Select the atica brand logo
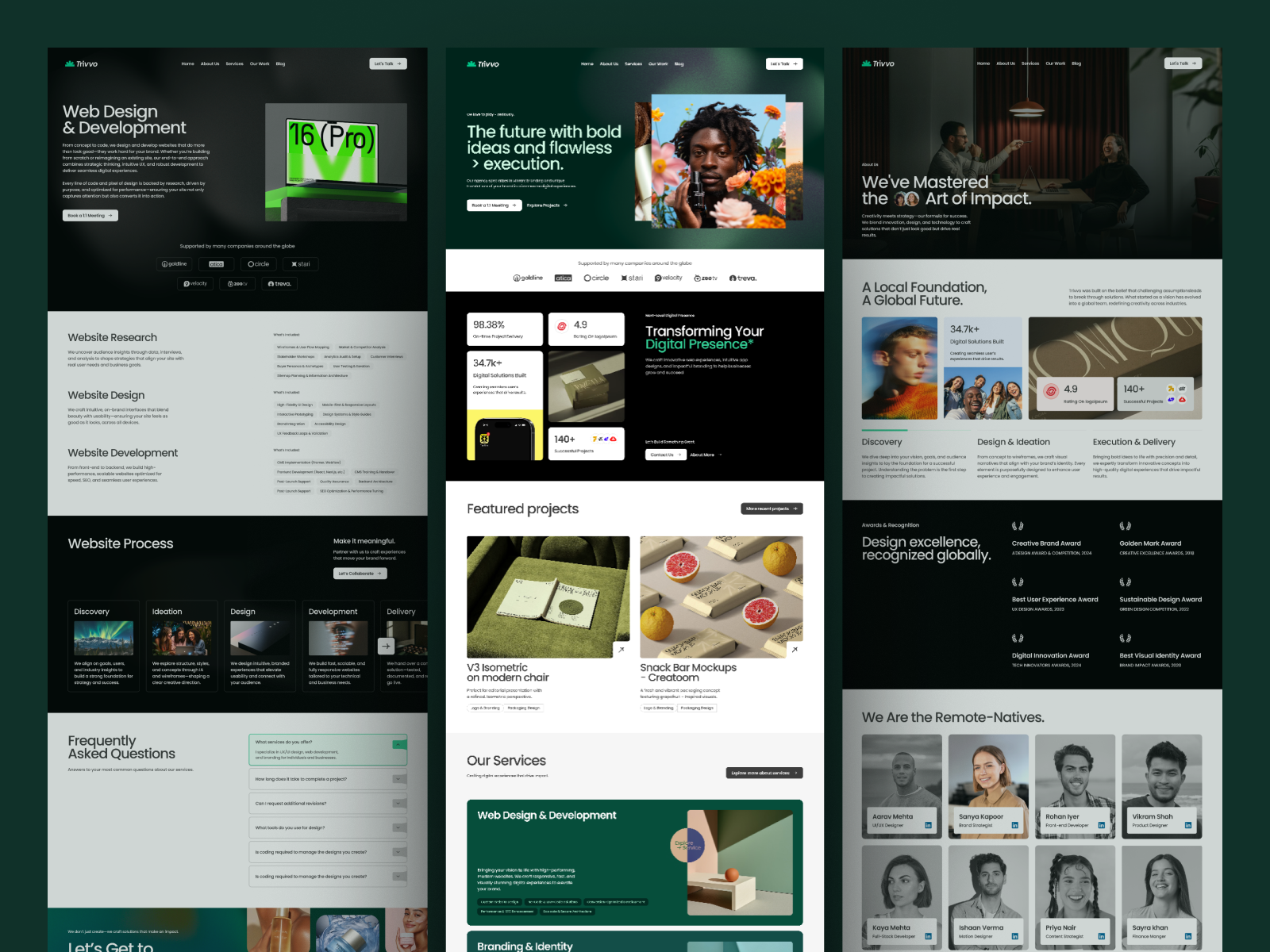This screenshot has width=1270, height=952. pyautogui.click(x=216, y=263)
